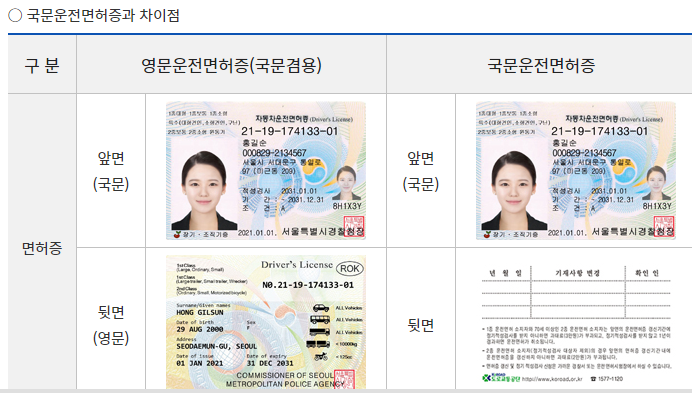
Task: Click the '년 월 일' header on Korean back
Action: 505,273
